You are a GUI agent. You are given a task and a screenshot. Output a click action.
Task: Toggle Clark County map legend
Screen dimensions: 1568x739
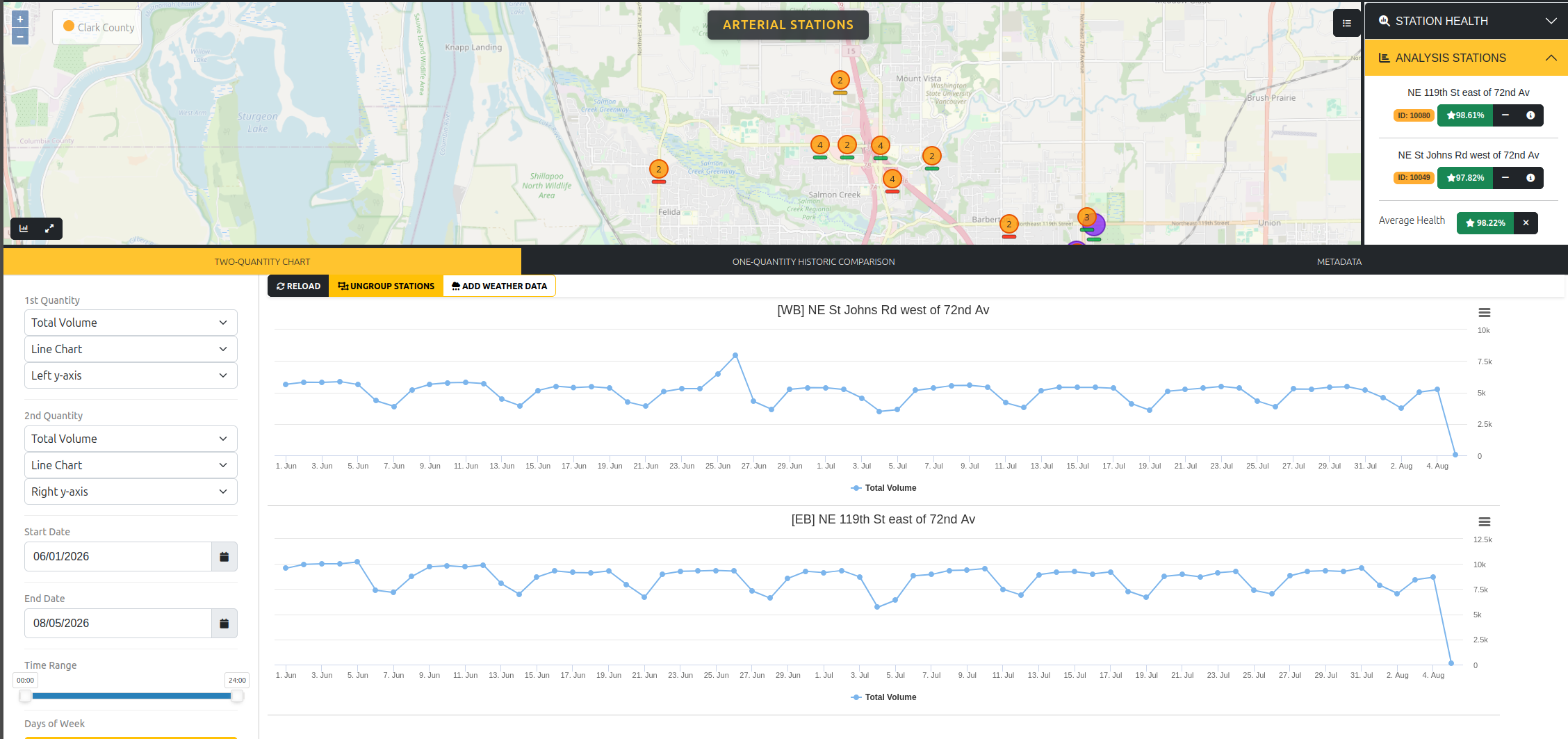coord(98,27)
